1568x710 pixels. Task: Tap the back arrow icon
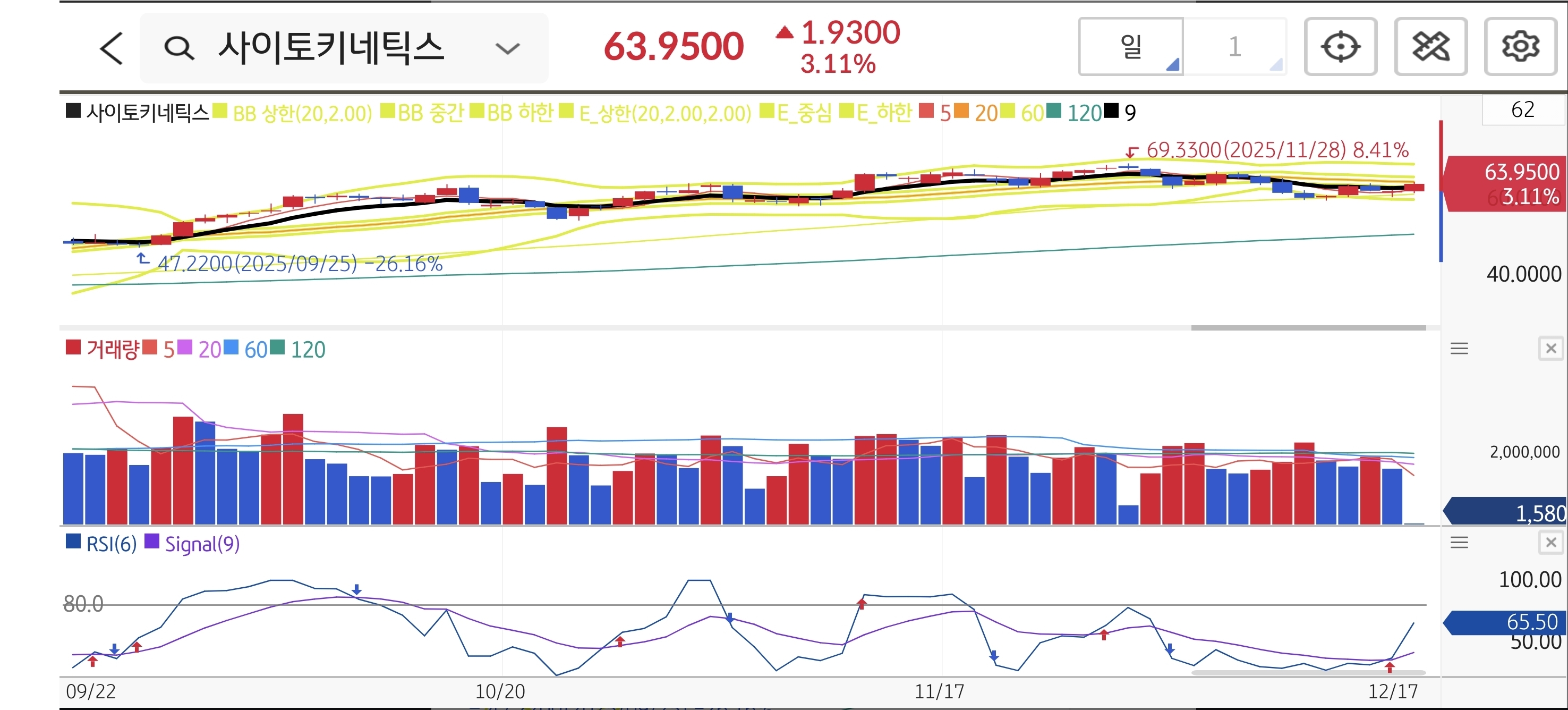(x=112, y=48)
